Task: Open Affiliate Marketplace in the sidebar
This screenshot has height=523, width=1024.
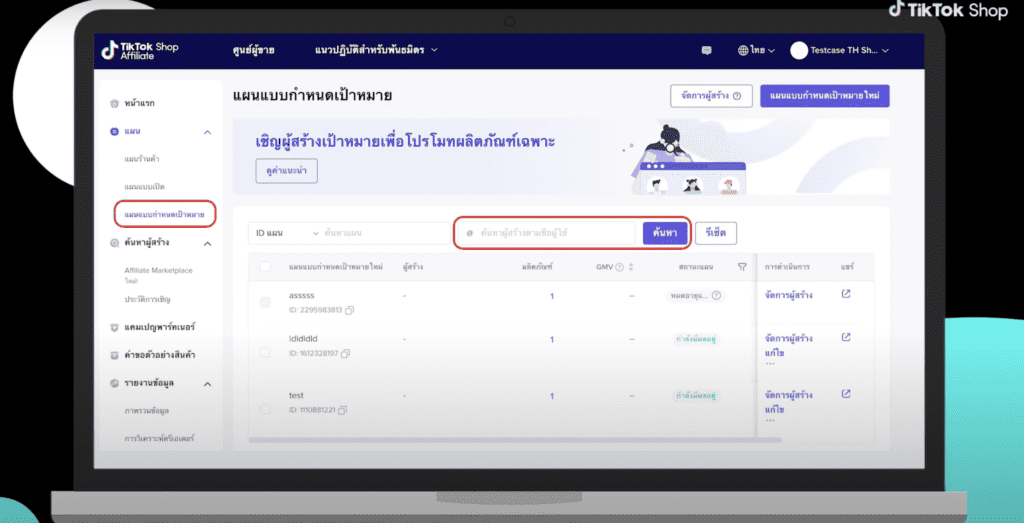Action: click(x=158, y=270)
